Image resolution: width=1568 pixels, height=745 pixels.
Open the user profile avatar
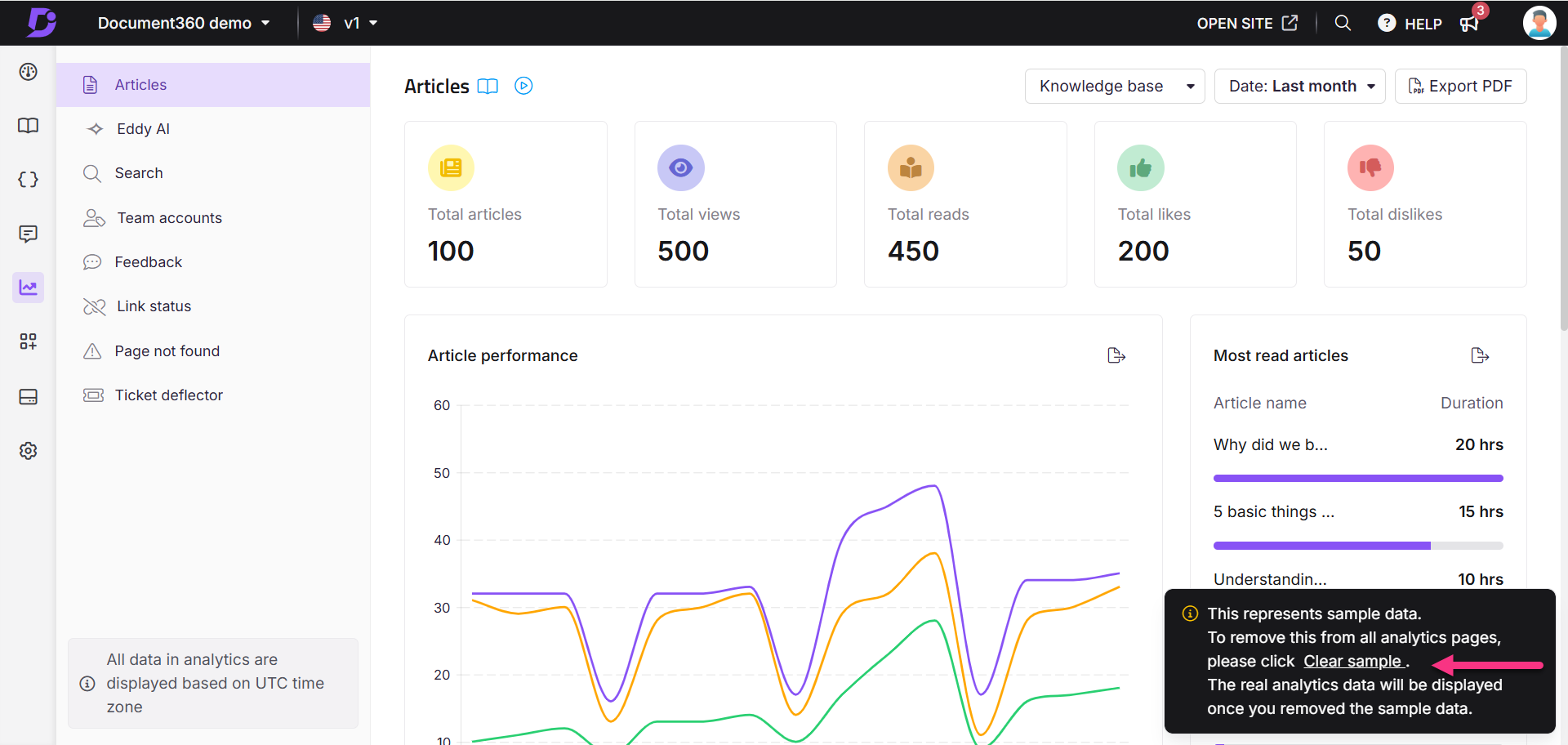[1539, 23]
